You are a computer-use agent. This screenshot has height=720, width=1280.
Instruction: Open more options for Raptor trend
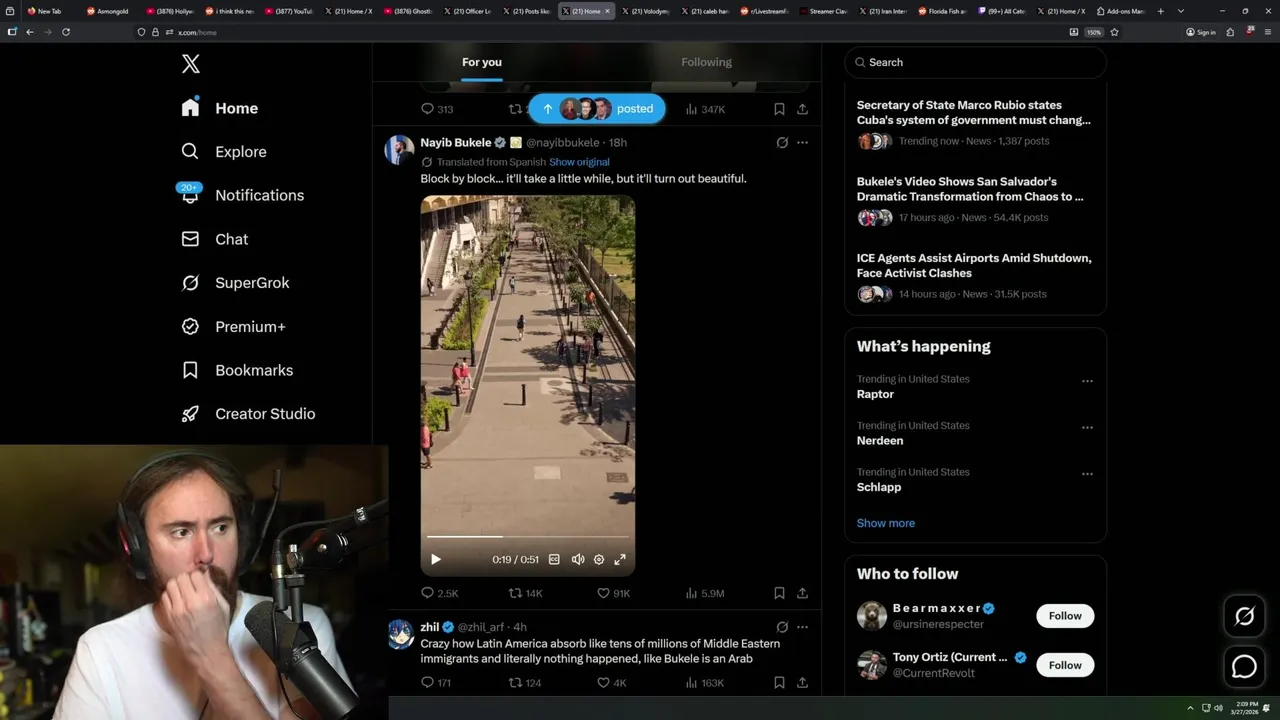point(1087,381)
